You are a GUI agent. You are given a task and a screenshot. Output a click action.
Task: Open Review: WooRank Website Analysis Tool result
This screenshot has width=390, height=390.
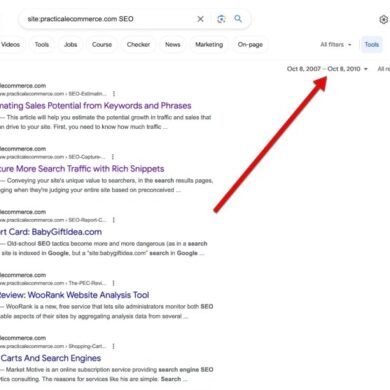coord(74,295)
